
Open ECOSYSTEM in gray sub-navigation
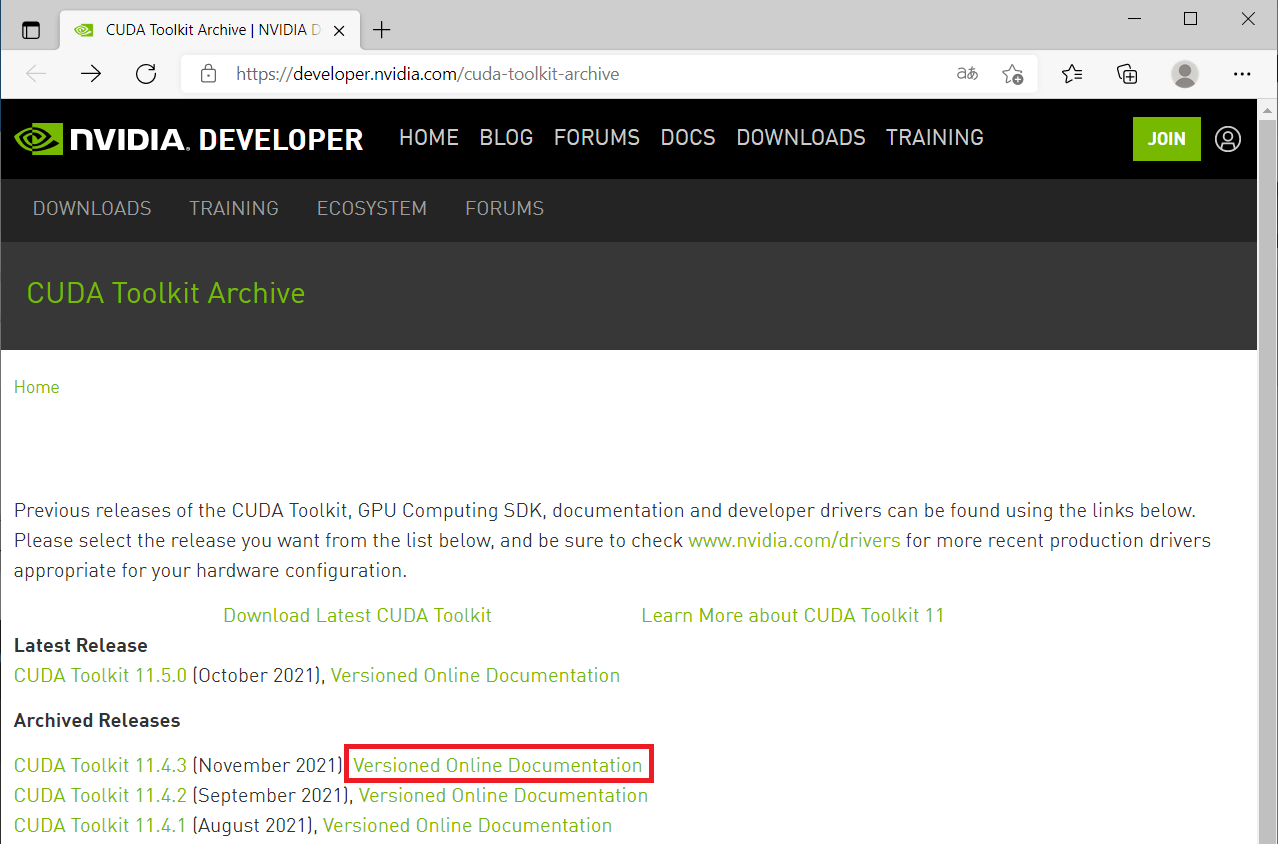372,208
